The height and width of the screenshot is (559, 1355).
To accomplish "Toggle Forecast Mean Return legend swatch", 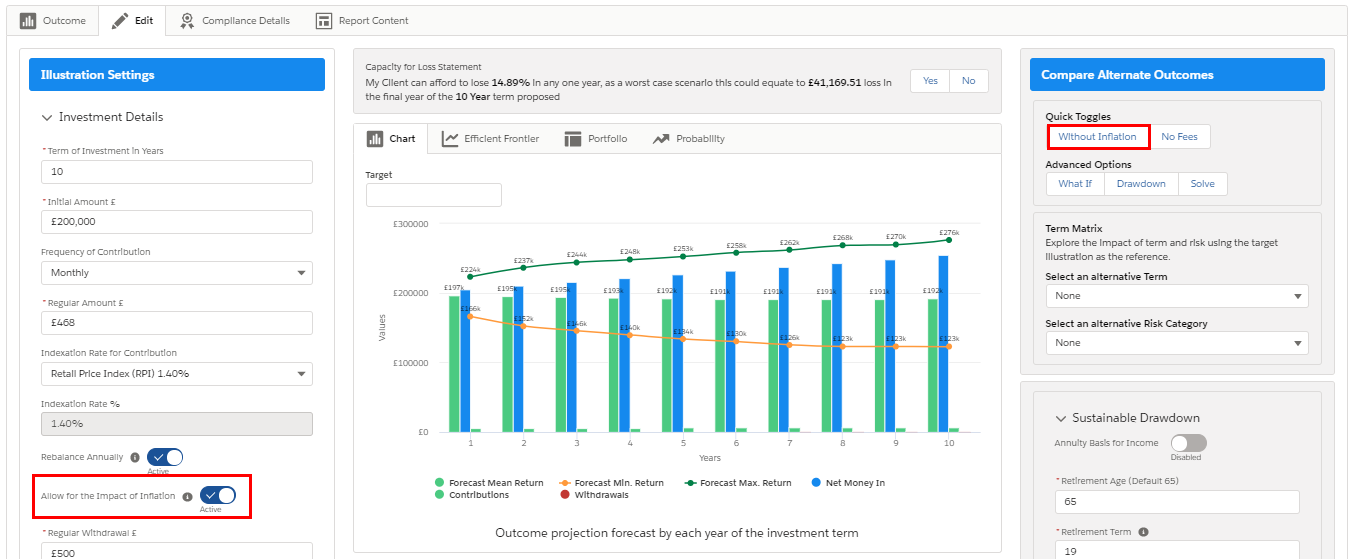I will [441, 483].
